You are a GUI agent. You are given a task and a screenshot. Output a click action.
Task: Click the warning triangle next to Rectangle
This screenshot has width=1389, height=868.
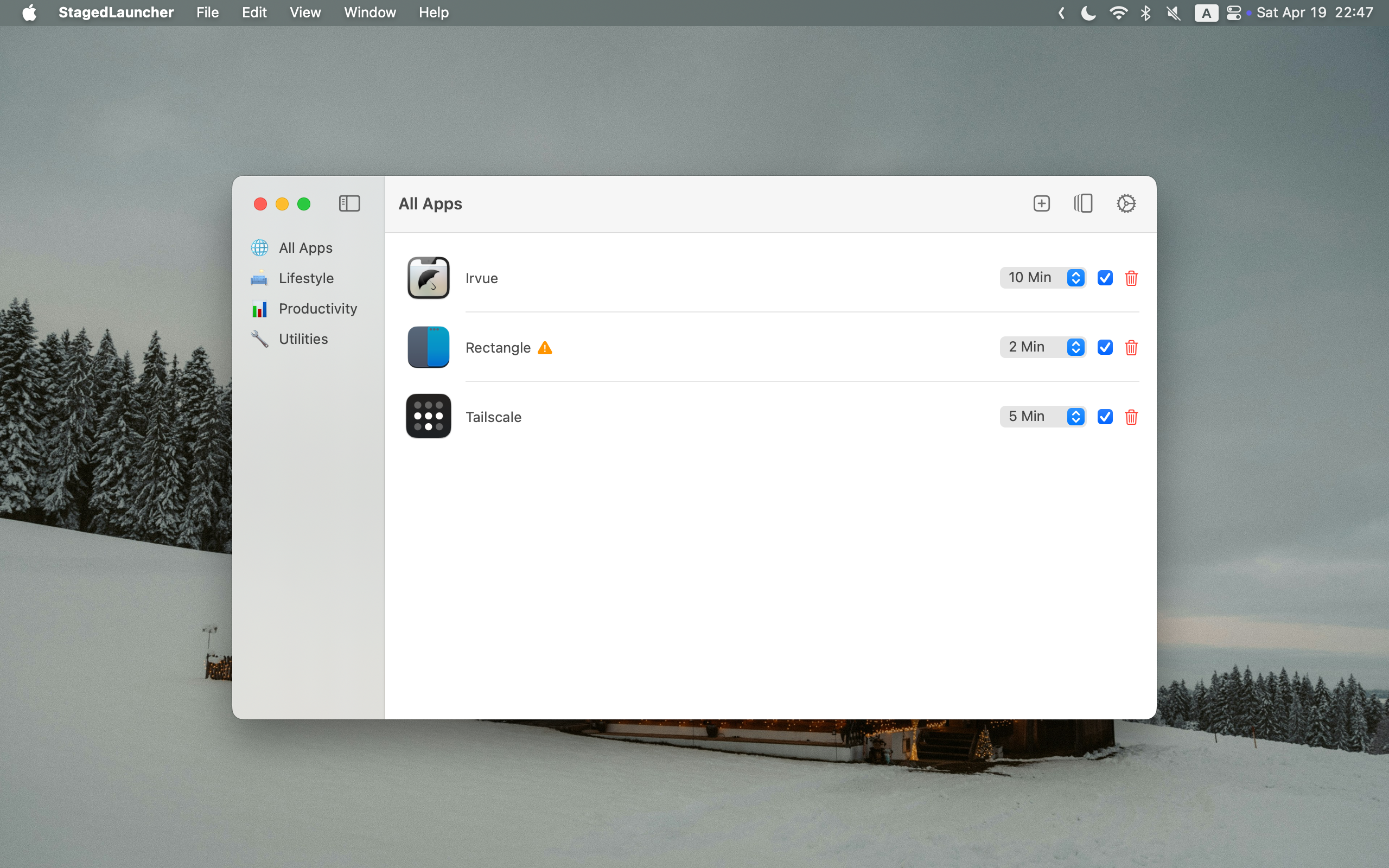point(545,348)
